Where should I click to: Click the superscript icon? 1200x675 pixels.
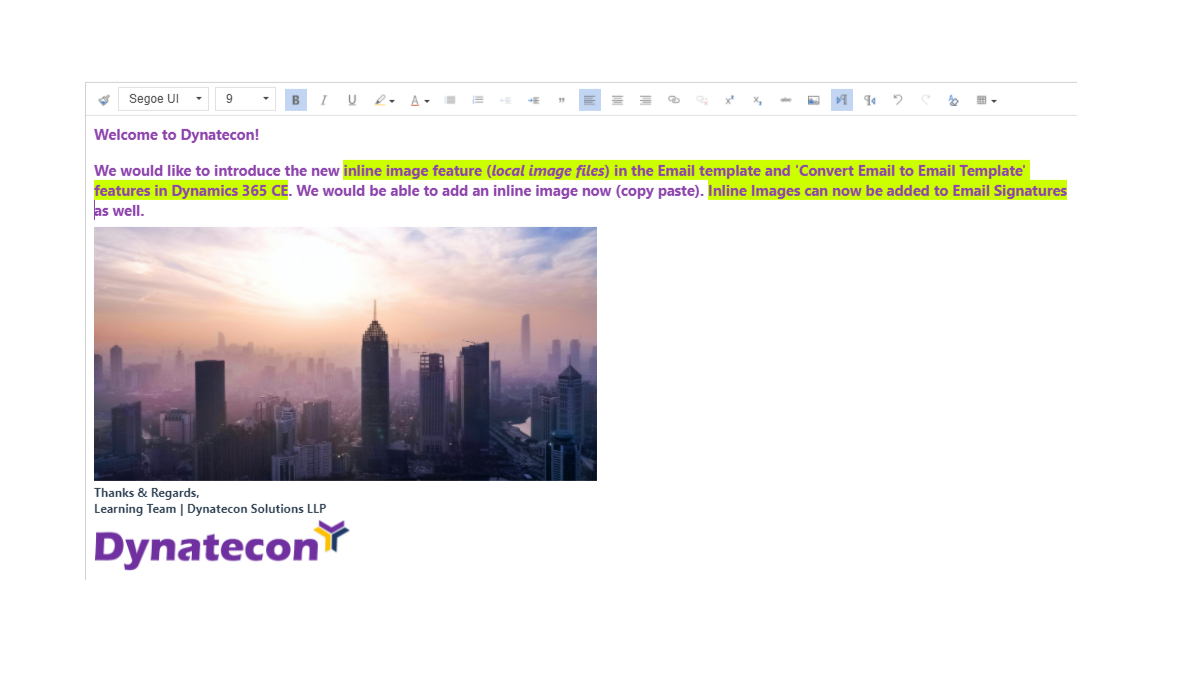pos(729,99)
